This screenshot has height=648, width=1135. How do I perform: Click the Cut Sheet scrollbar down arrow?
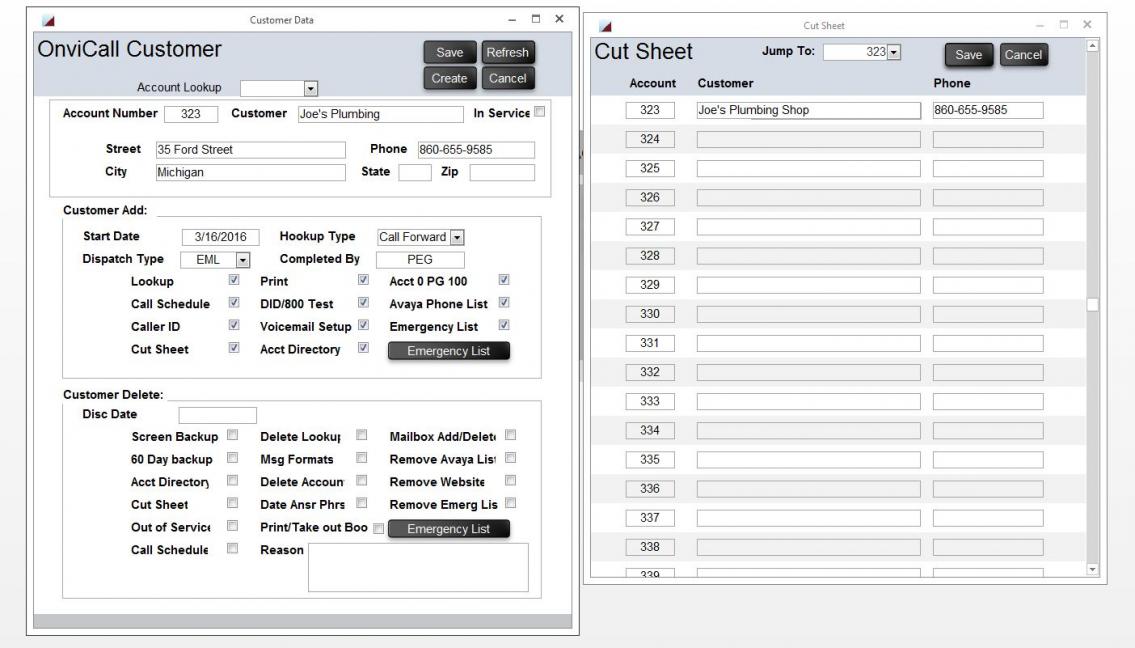pos(1093,570)
